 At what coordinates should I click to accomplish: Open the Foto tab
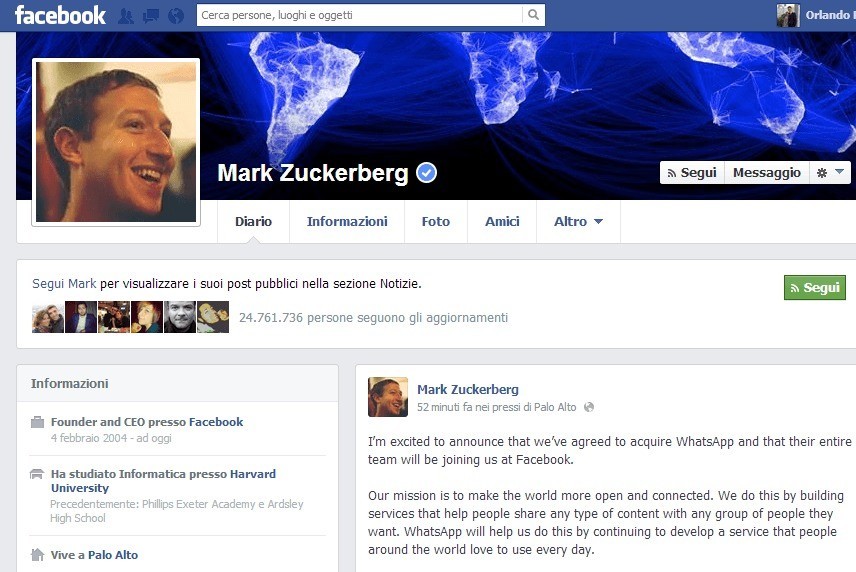pyautogui.click(x=436, y=222)
